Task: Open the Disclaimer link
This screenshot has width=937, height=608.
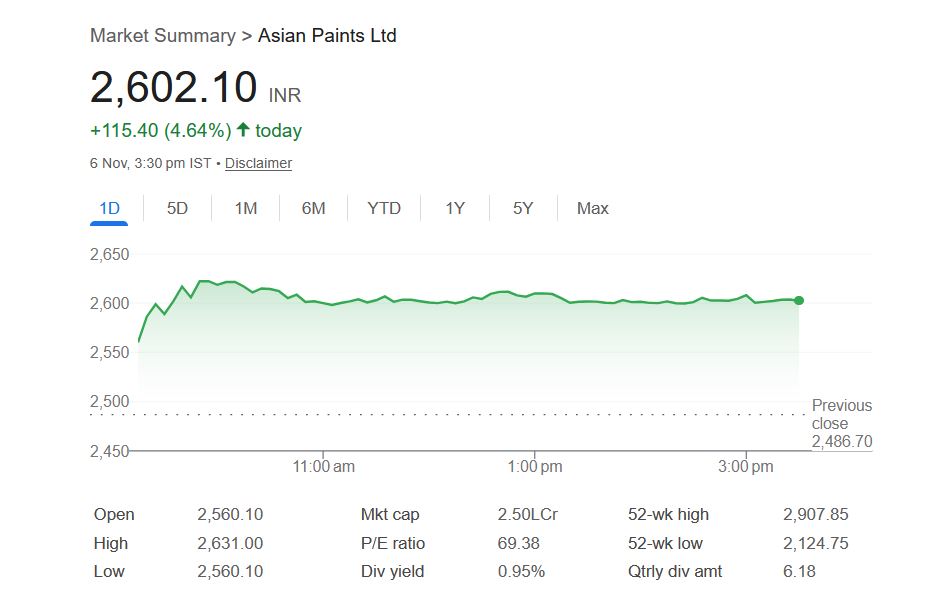Action: [258, 163]
